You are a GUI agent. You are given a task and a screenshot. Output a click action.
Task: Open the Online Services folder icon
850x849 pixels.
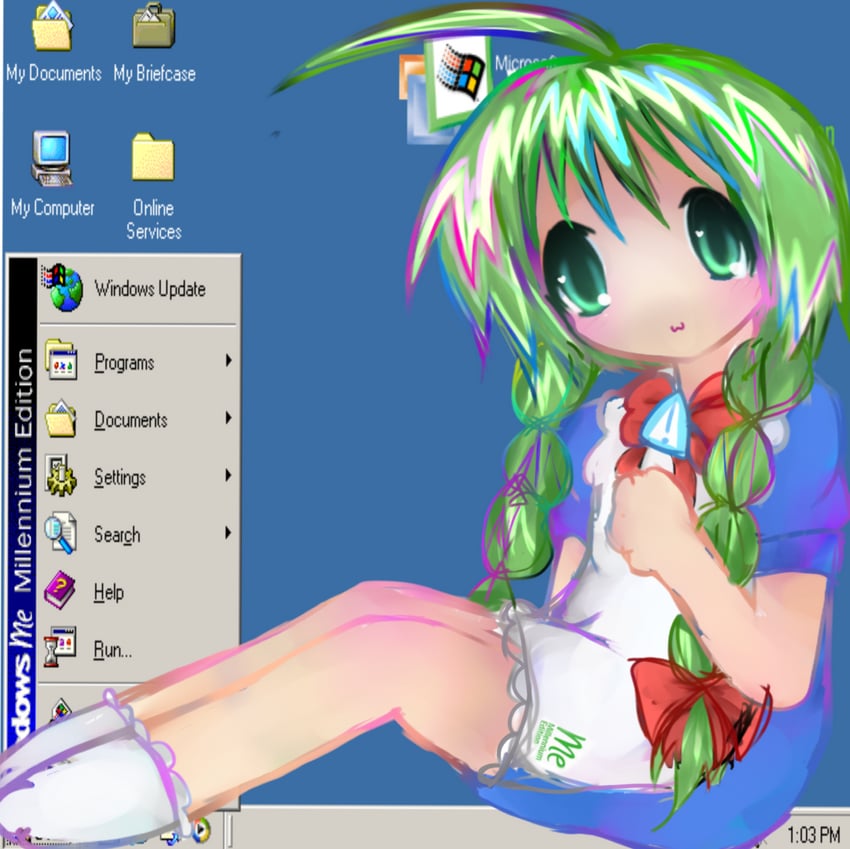click(153, 158)
